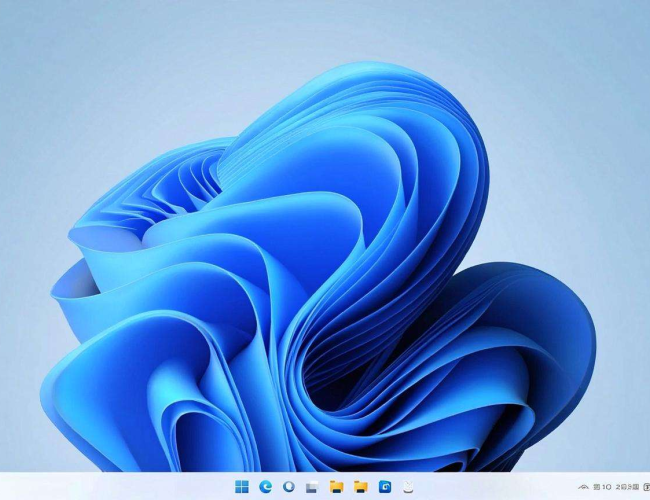Open Task View from the taskbar

(x=312, y=487)
